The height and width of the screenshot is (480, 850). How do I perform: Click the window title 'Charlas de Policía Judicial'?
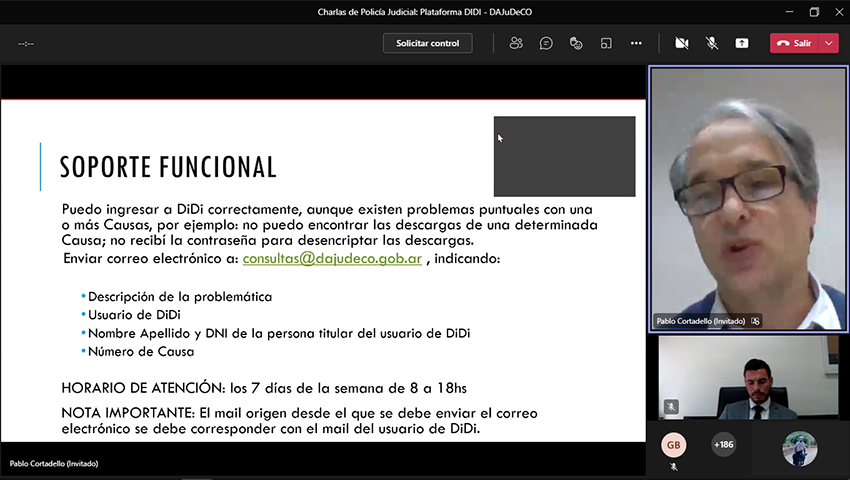point(424,12)
